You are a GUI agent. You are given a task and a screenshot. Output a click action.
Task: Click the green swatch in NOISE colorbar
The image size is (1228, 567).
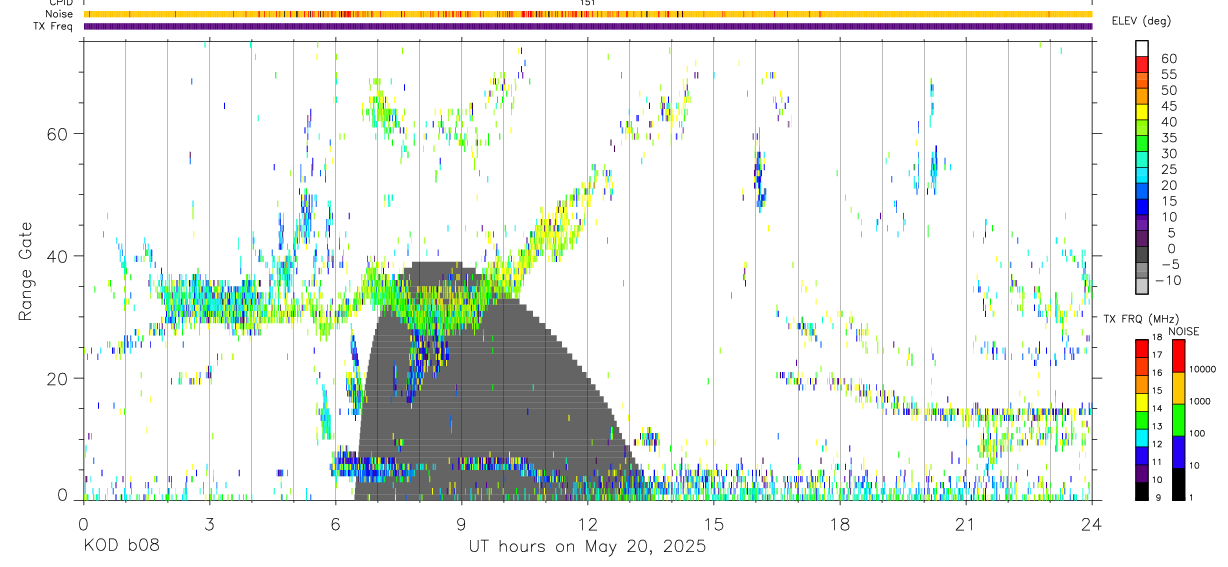[1178, 419]
